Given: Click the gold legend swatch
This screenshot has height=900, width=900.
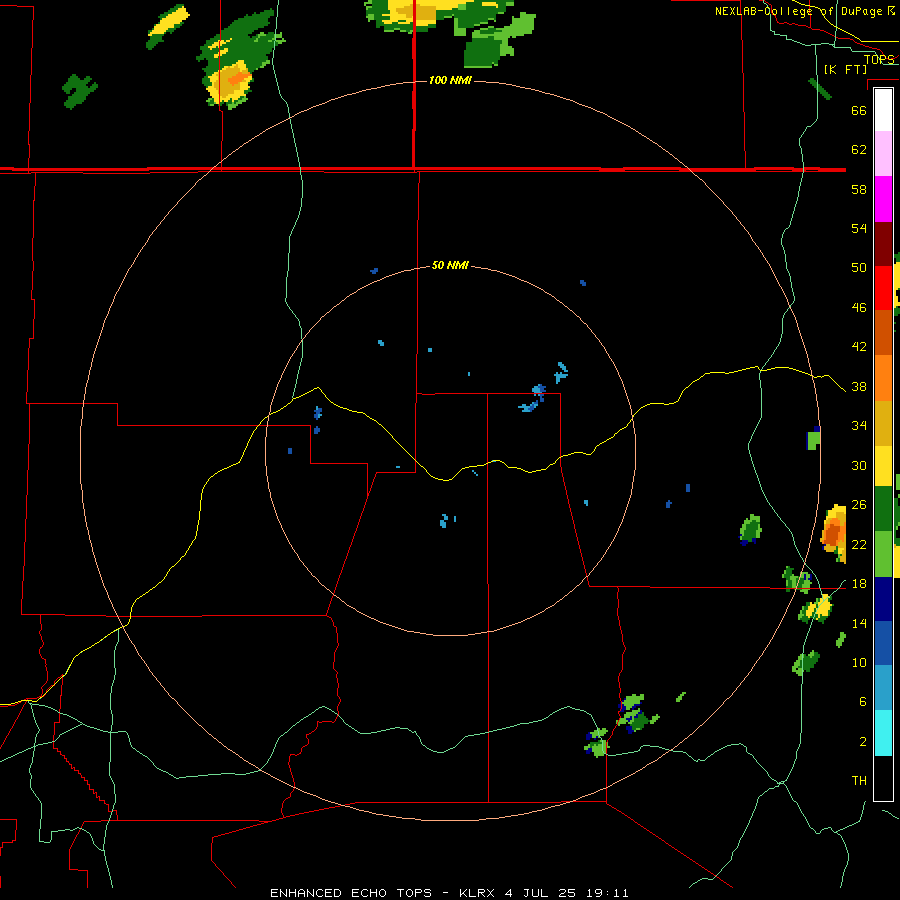Looking at the screenshot, I should click(883, 422).
